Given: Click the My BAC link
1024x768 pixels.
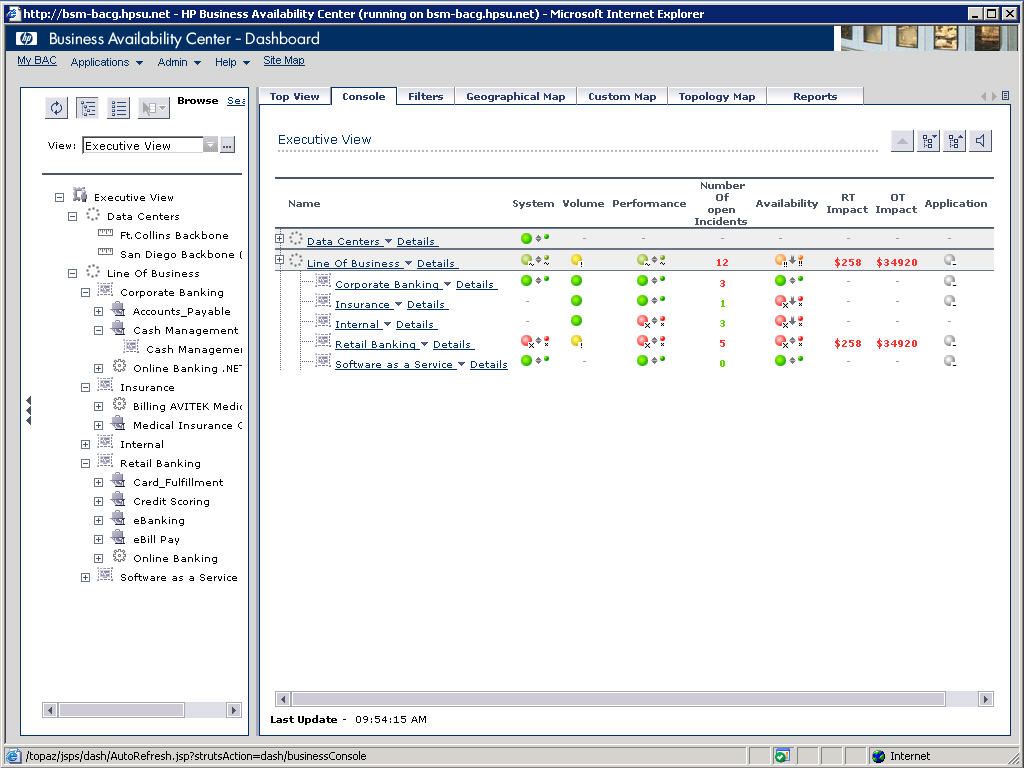Looking at the screenshot, I should pos(37,61).
